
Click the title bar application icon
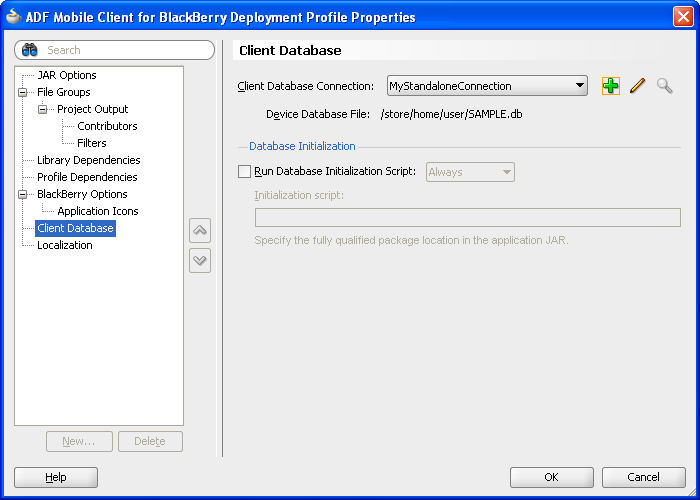click(x=13, y=17)
